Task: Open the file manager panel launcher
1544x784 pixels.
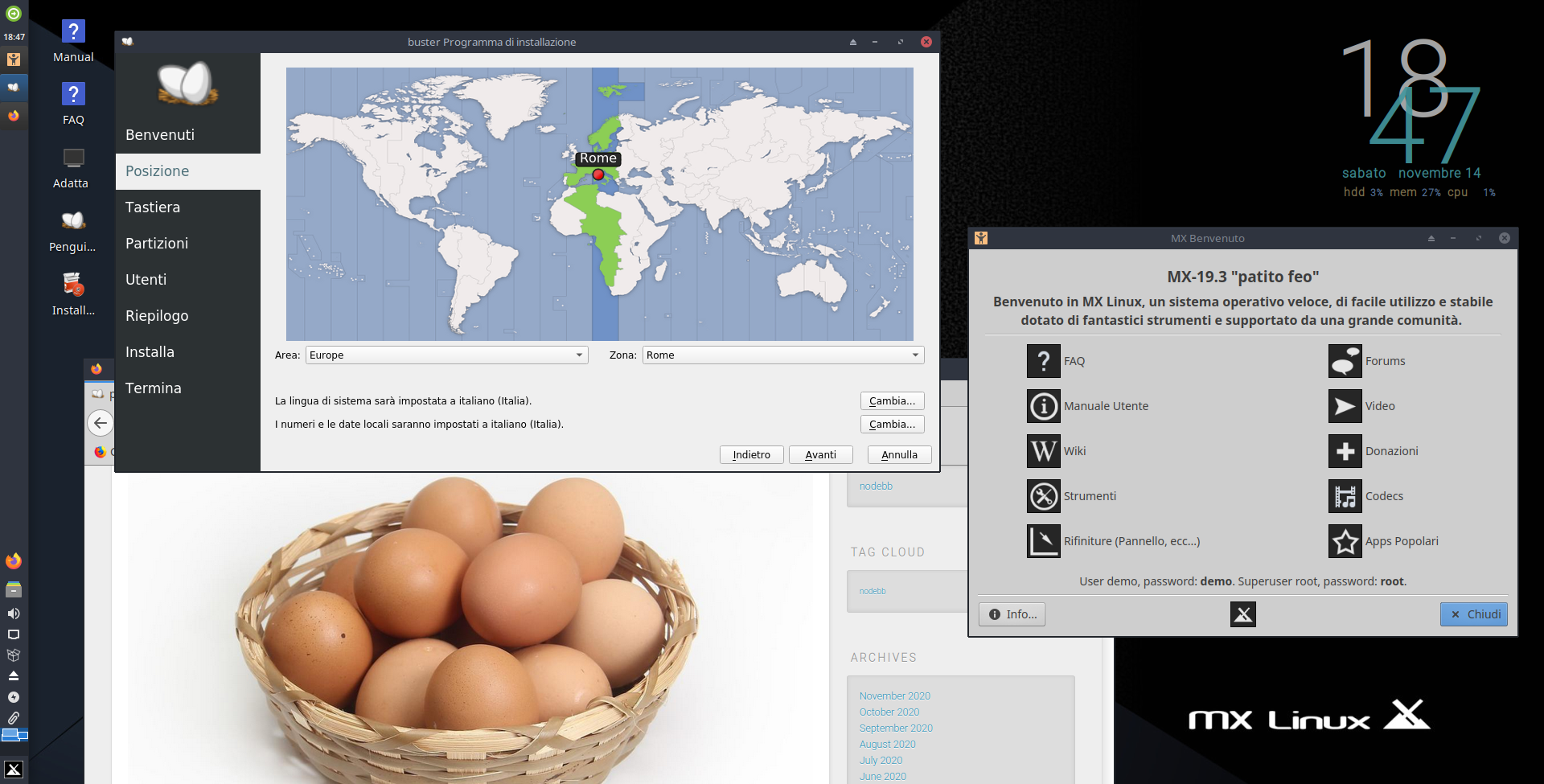Action: click(14, 589)
